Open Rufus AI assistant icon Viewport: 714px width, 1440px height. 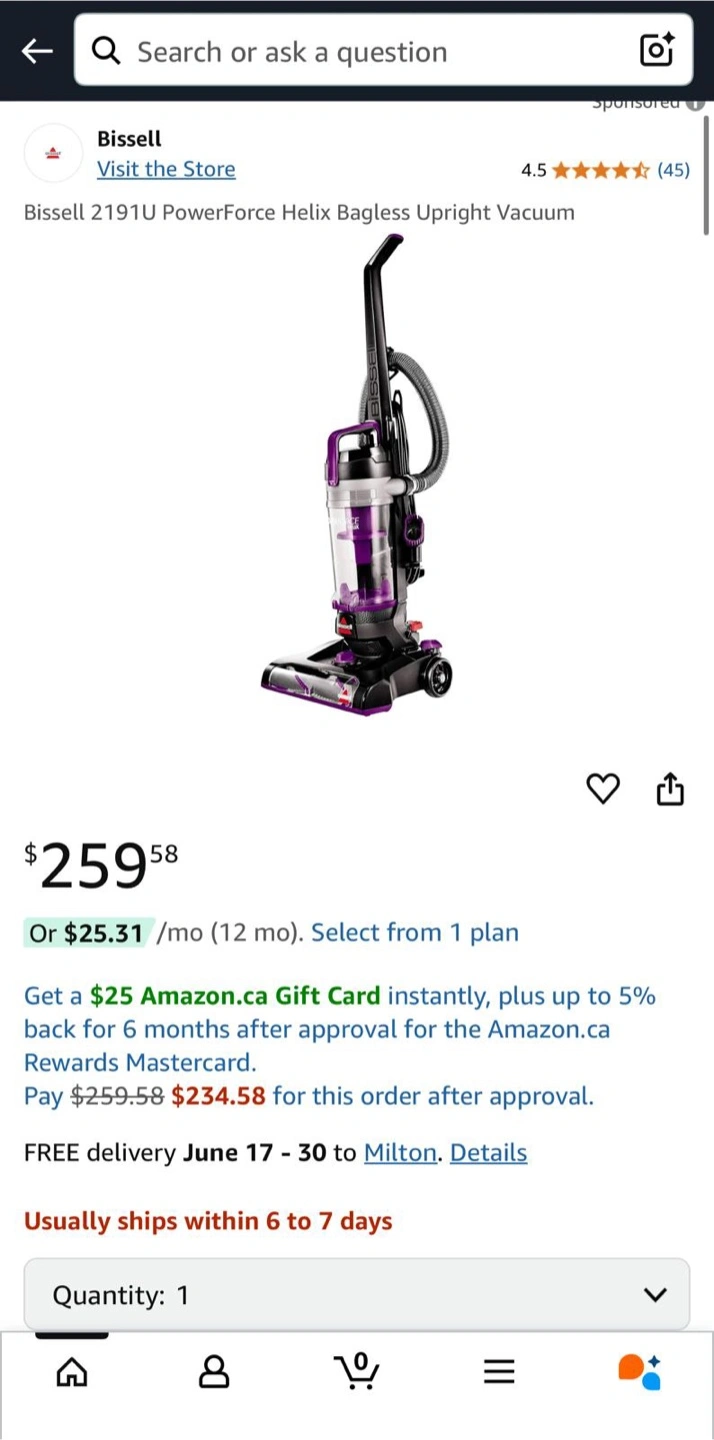640,1371
